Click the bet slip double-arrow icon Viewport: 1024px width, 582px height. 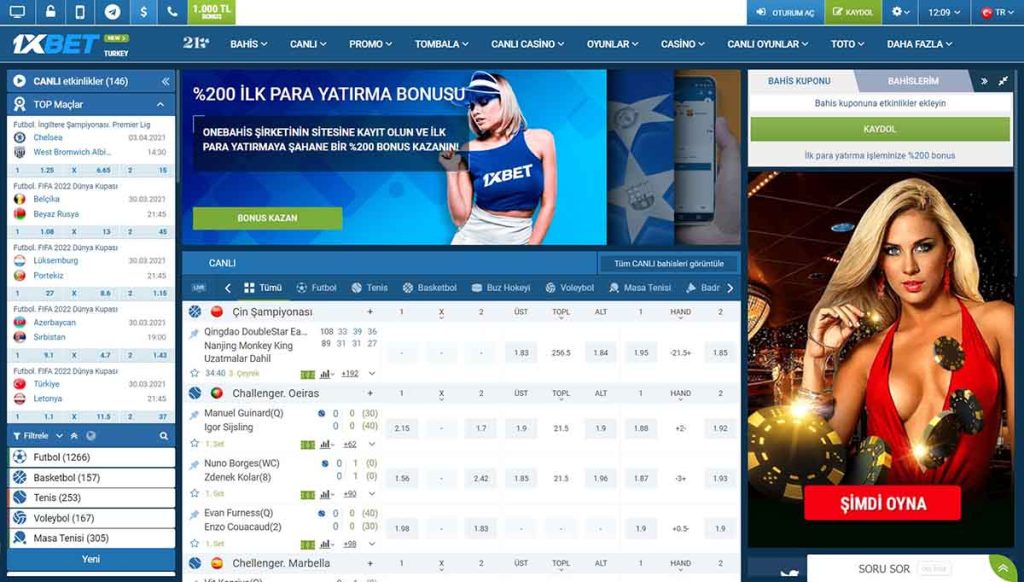click(984, 81)
